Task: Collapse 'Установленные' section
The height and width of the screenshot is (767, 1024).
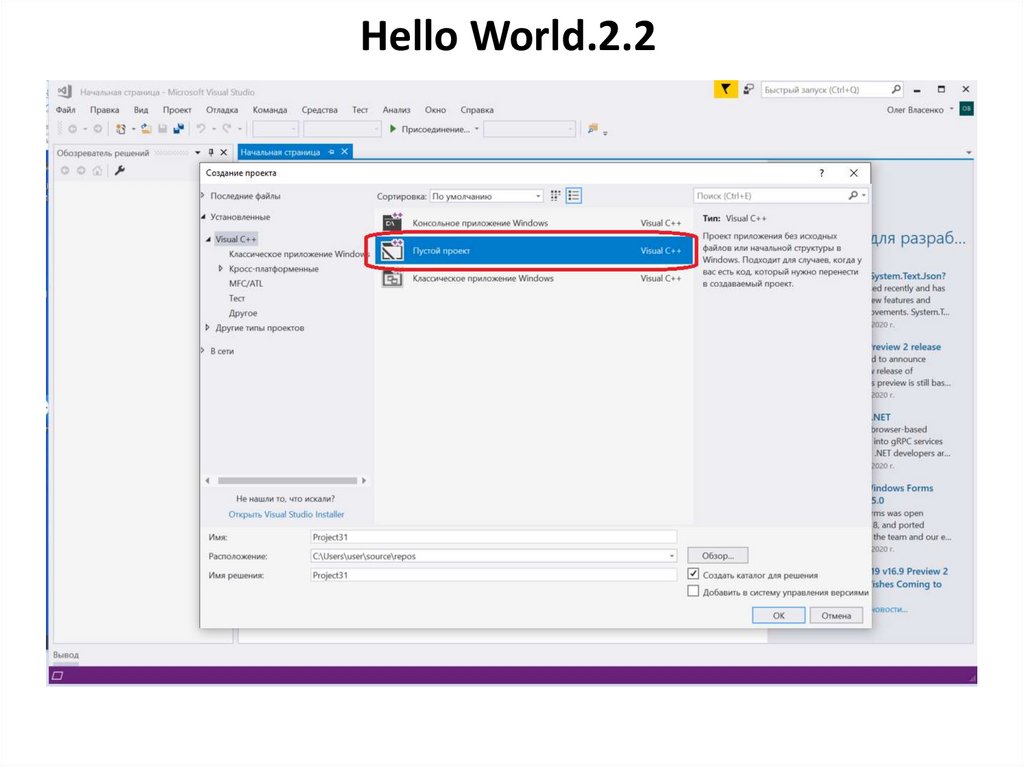Action: click(203, 216)
